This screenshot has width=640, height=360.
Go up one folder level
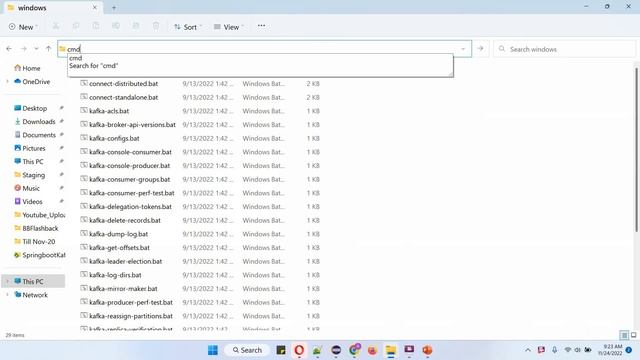[49, 49]
